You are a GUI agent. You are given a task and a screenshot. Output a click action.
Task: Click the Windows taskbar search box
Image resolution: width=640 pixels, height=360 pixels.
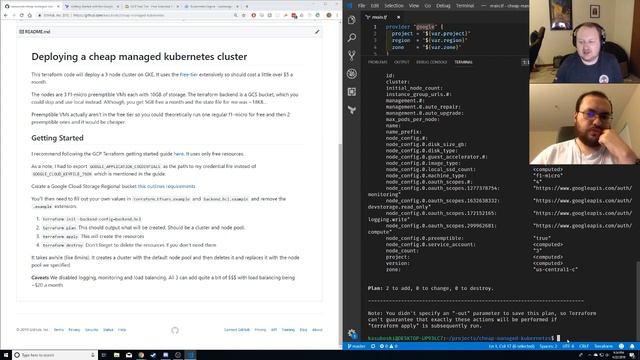tap(55, 355)
